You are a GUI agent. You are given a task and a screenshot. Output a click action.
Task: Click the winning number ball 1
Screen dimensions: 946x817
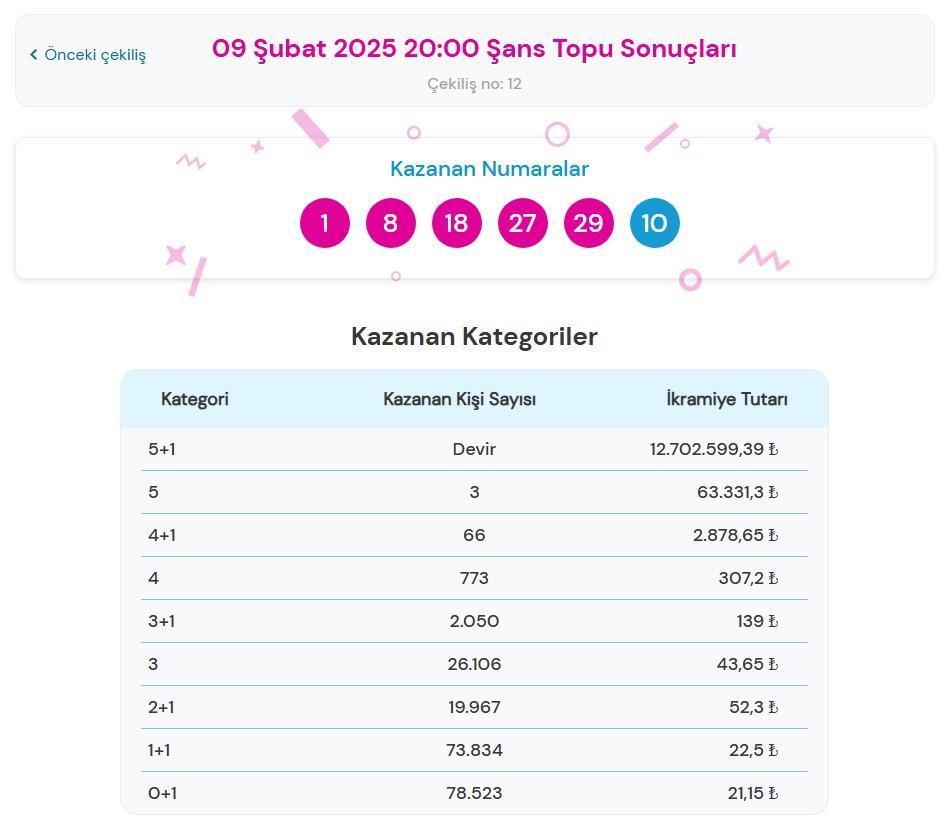click(324, 223)
